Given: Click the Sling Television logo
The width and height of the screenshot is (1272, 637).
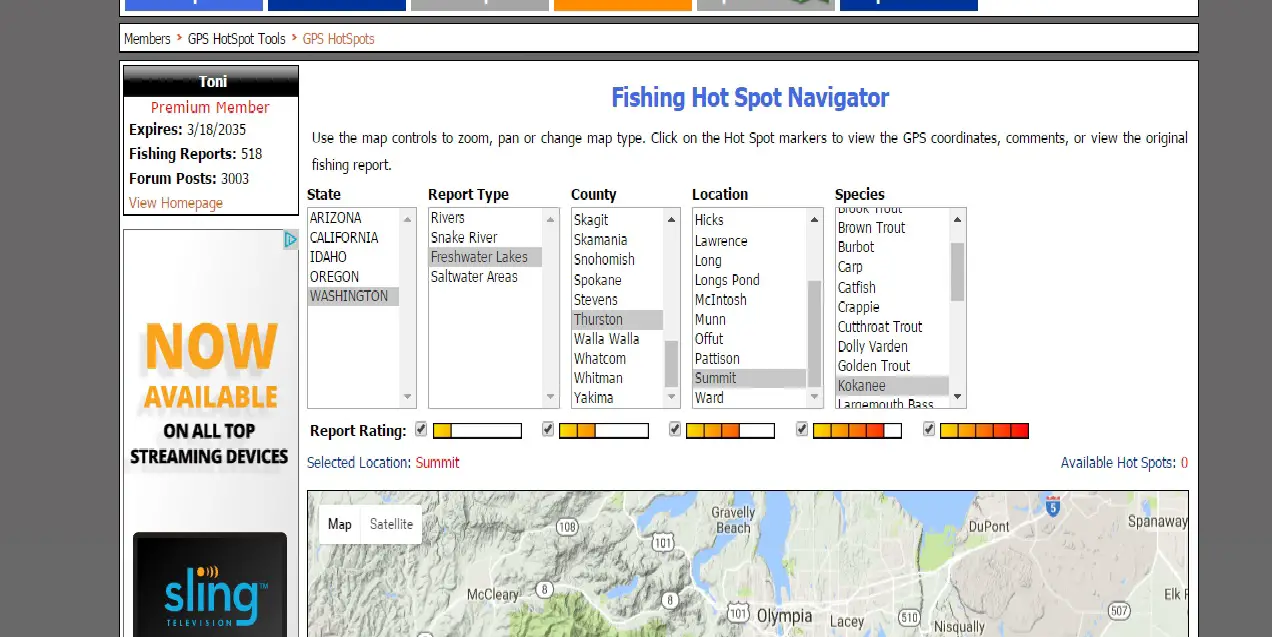Looking at the screenshot, I should click(x=210, y=598).
